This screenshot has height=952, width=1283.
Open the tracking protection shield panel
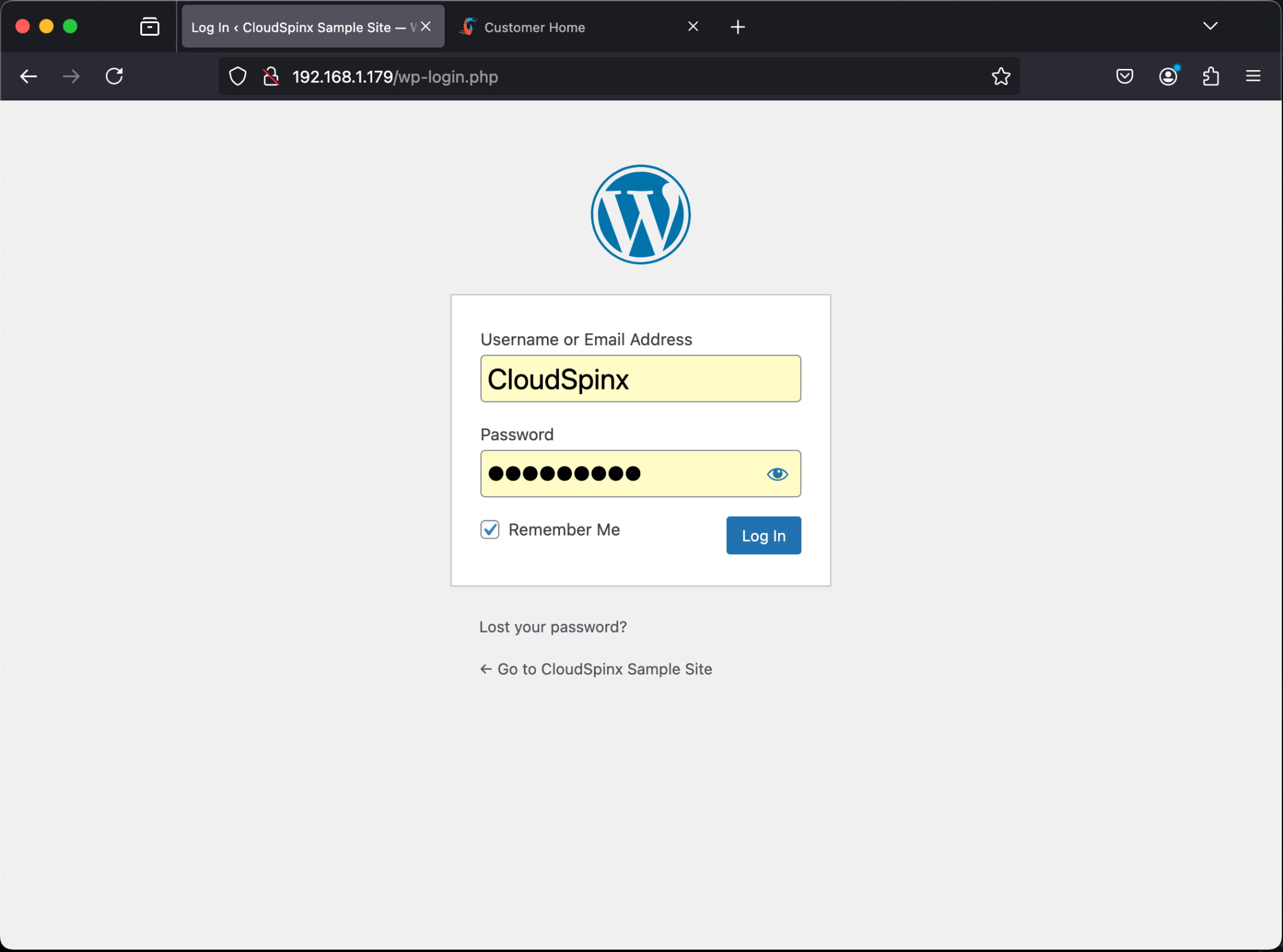coord(237,76)
